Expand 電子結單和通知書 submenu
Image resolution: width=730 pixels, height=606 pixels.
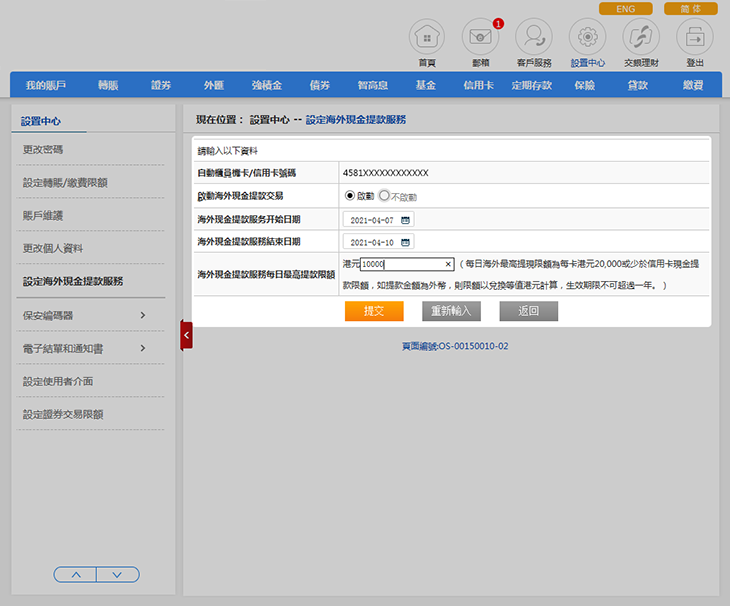(143, 349)
